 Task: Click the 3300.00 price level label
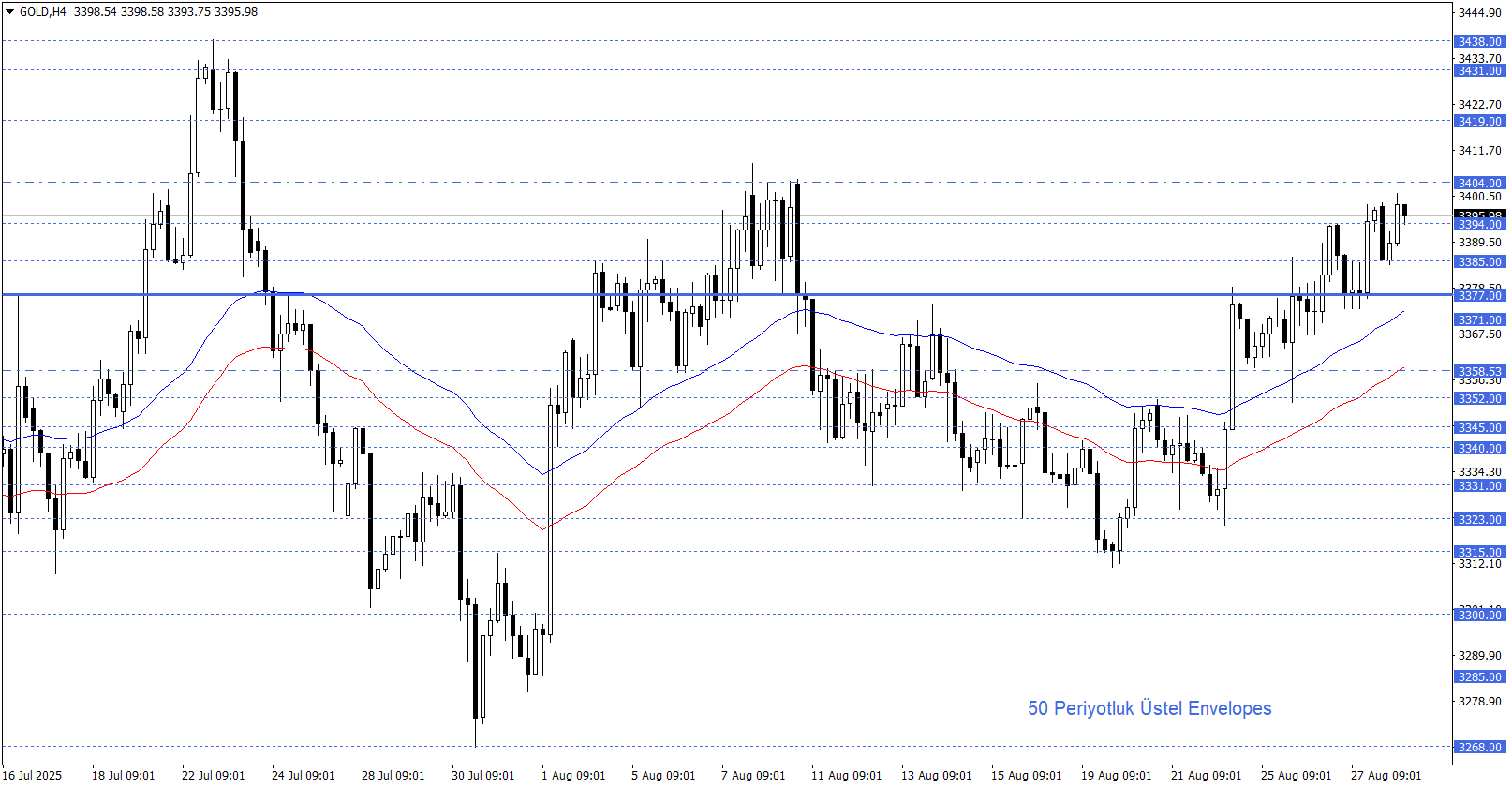click(x=1479, y=614)
